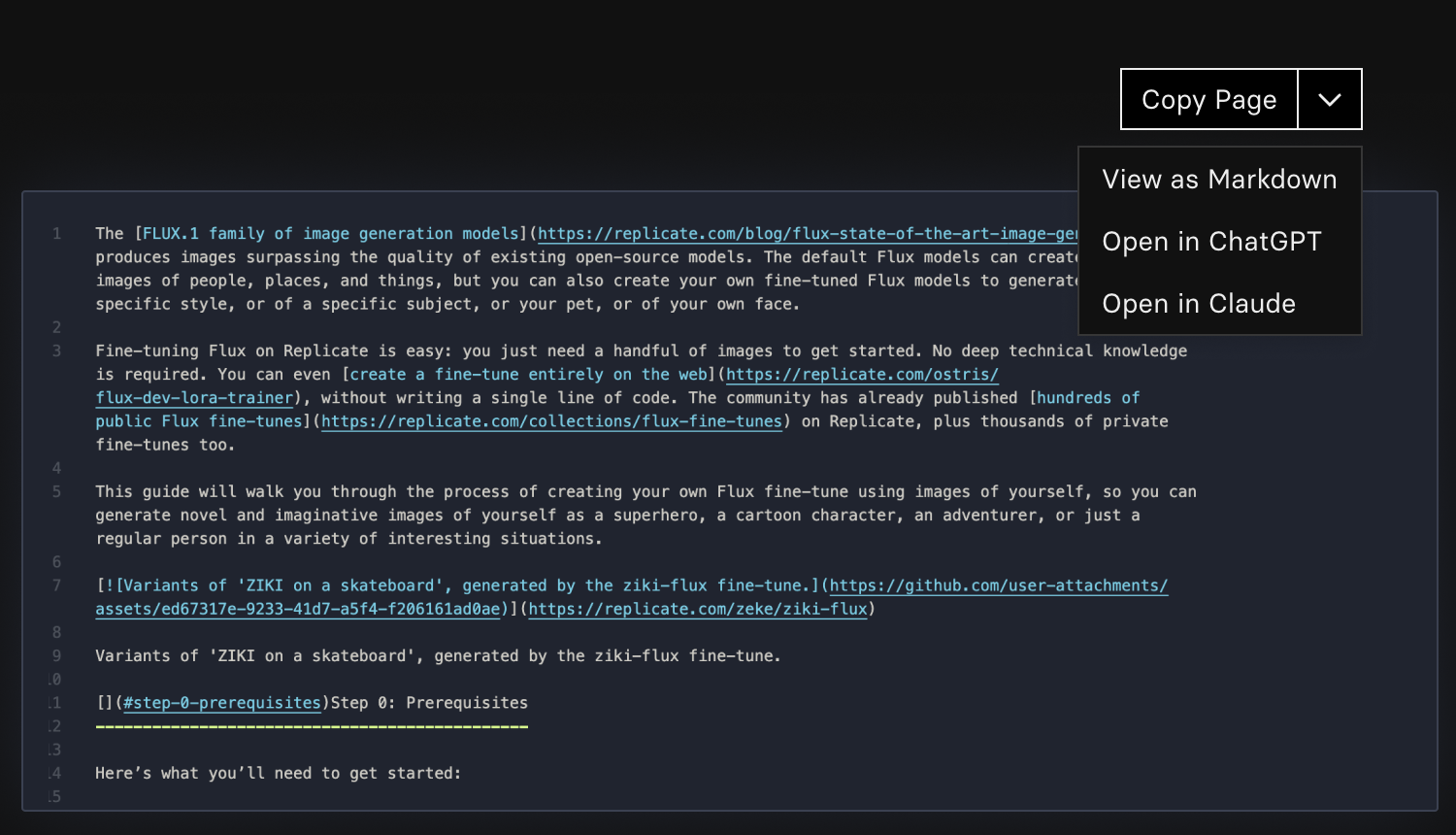Follow the flux-dev-lora-trainer link text
Screen dimensions: 1456x835
pyautogui.click(x=194, y=398)
